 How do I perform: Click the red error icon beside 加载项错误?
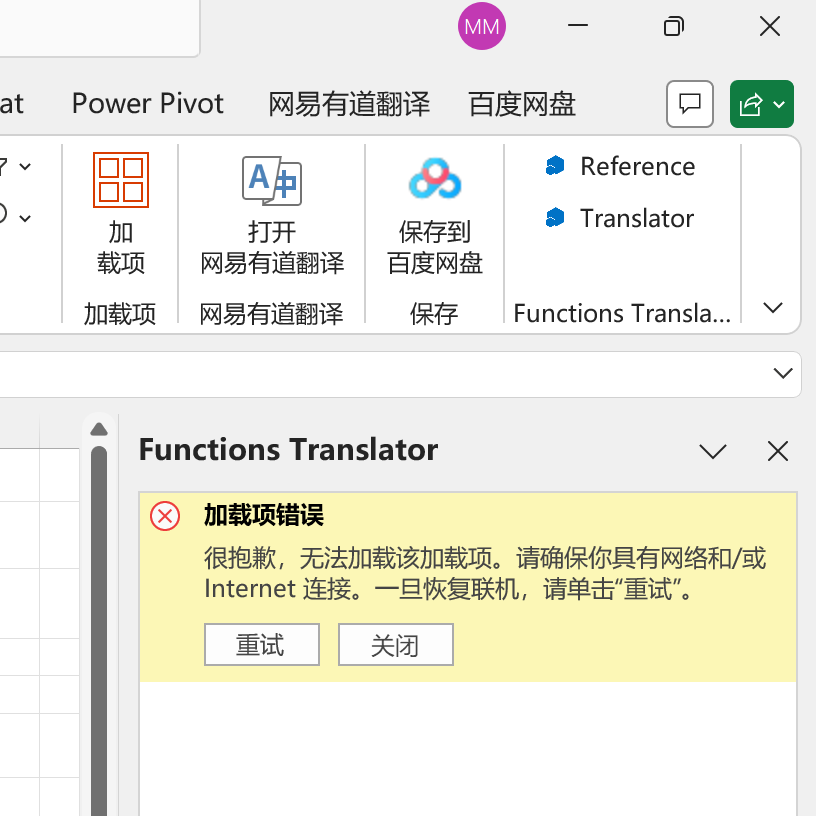pos(165,516)
